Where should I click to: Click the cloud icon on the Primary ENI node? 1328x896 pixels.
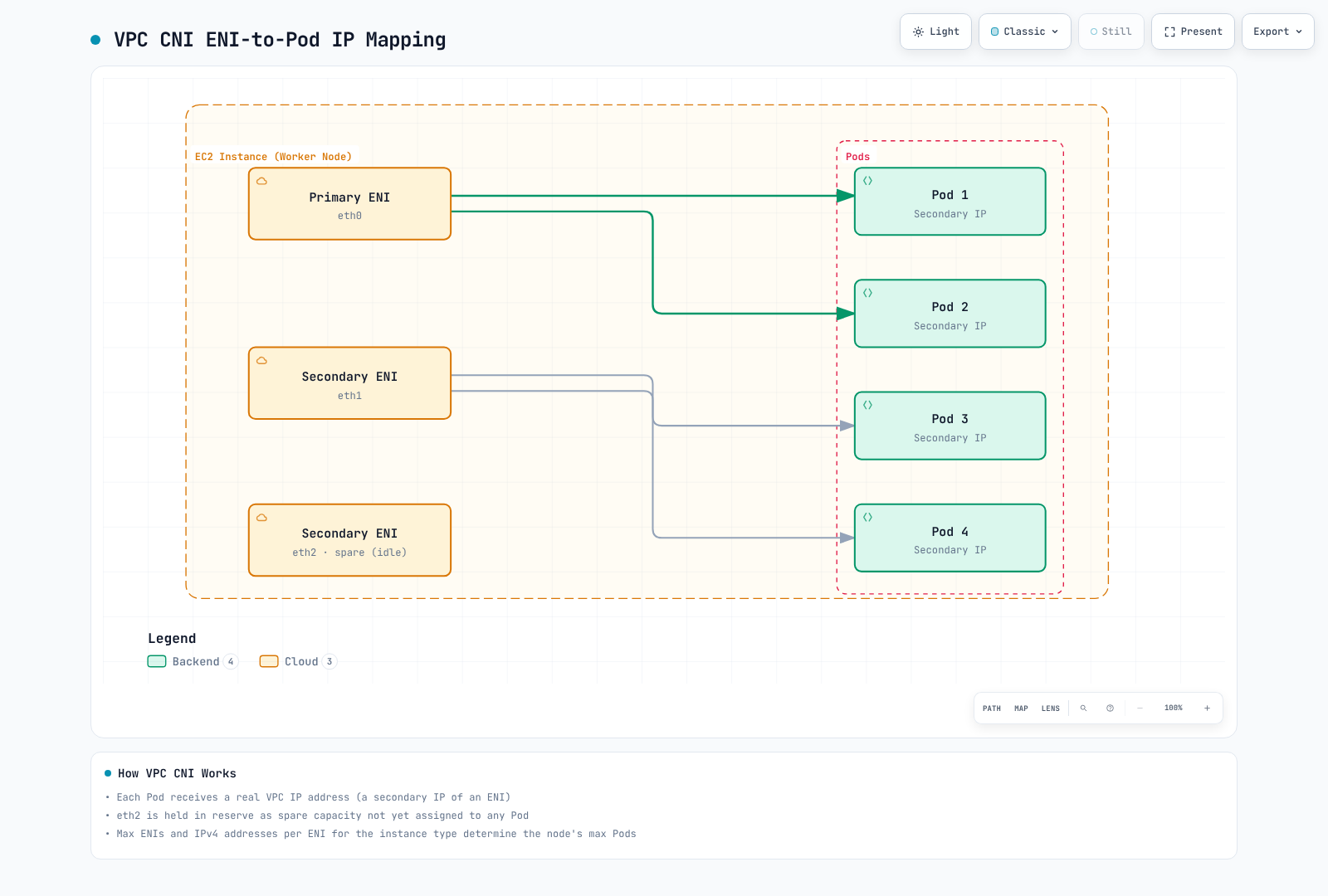point(261,181)
